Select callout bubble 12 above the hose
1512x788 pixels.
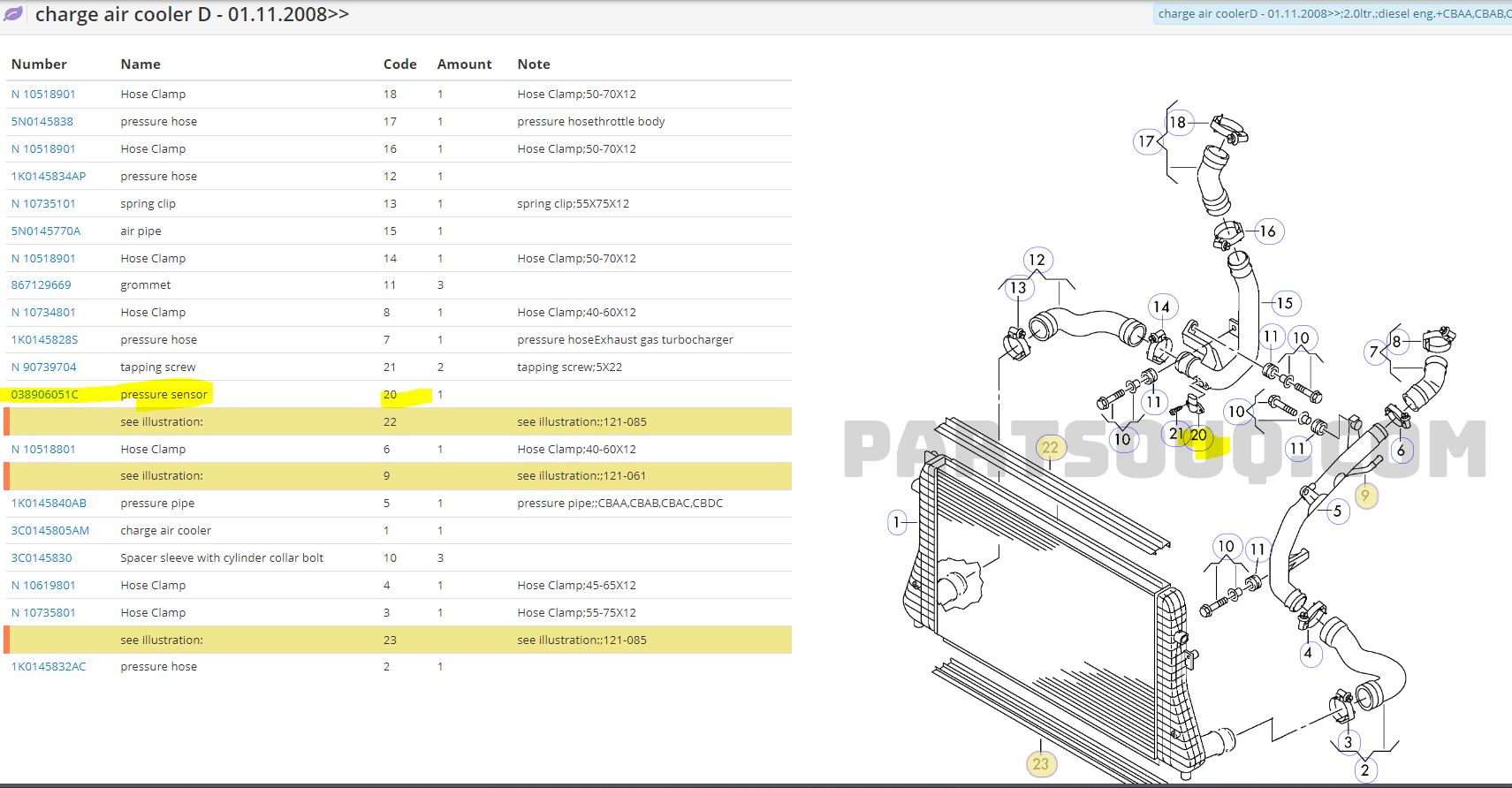pos(1037,260)
